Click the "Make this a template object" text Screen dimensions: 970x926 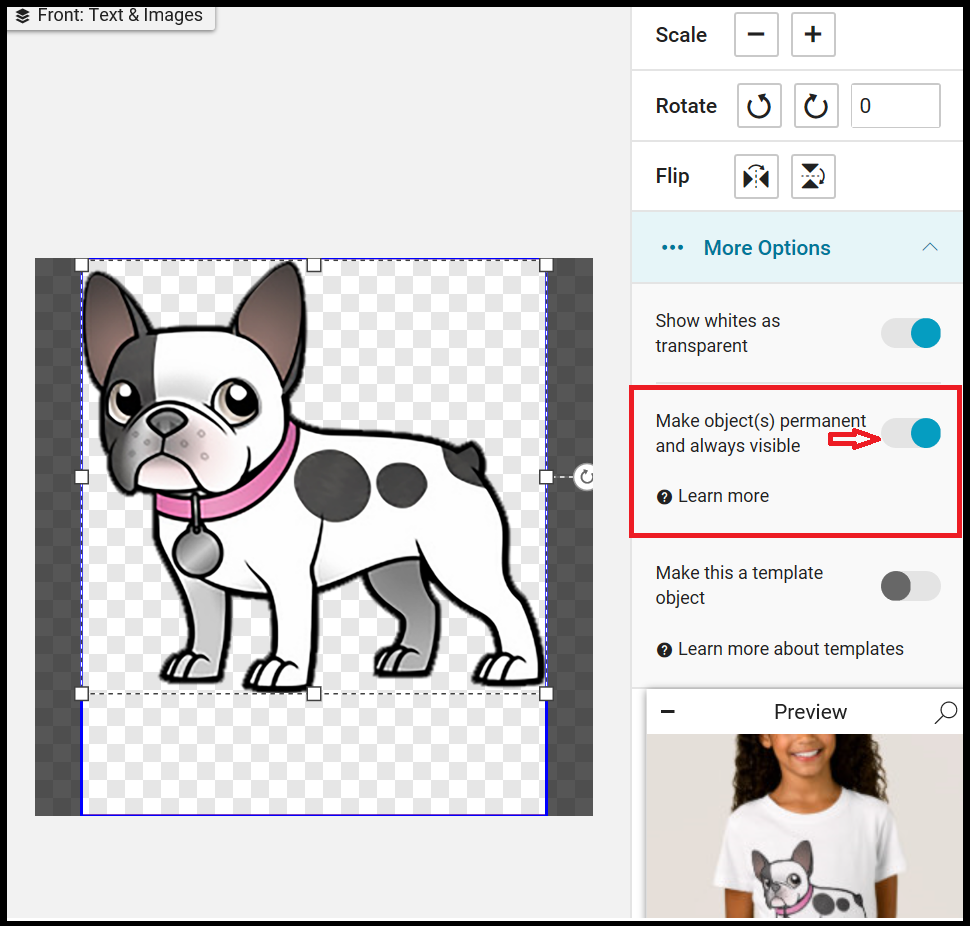[x=739, y=585]
